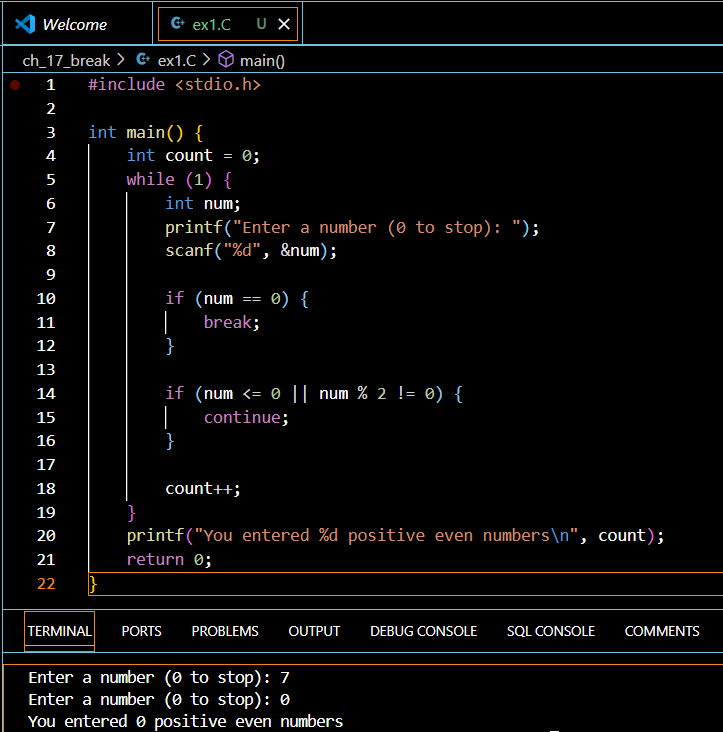Select the TERMINAL panel tab

click(60, 631)
